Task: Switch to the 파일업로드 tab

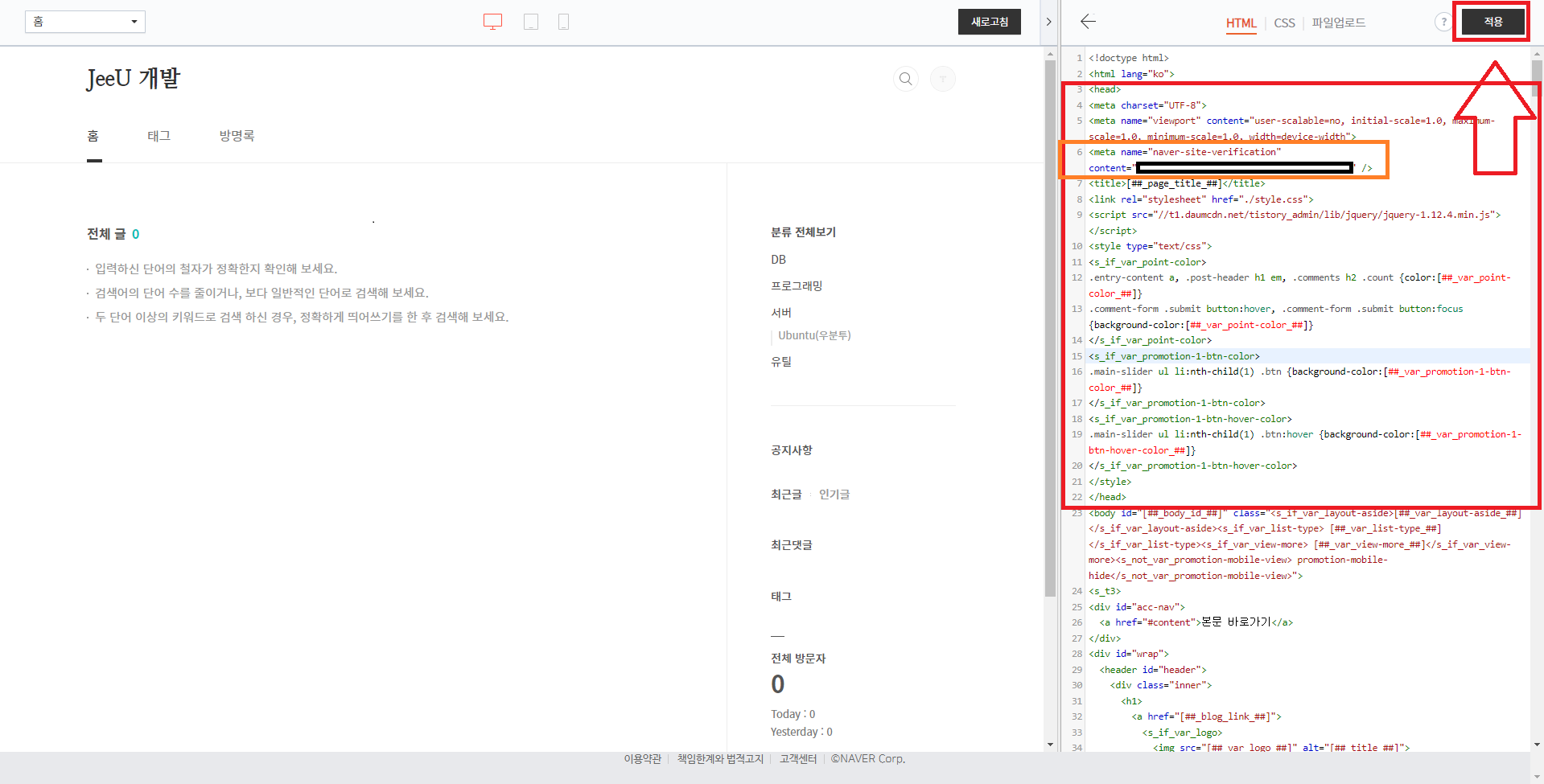Action: click(1339, 23)
